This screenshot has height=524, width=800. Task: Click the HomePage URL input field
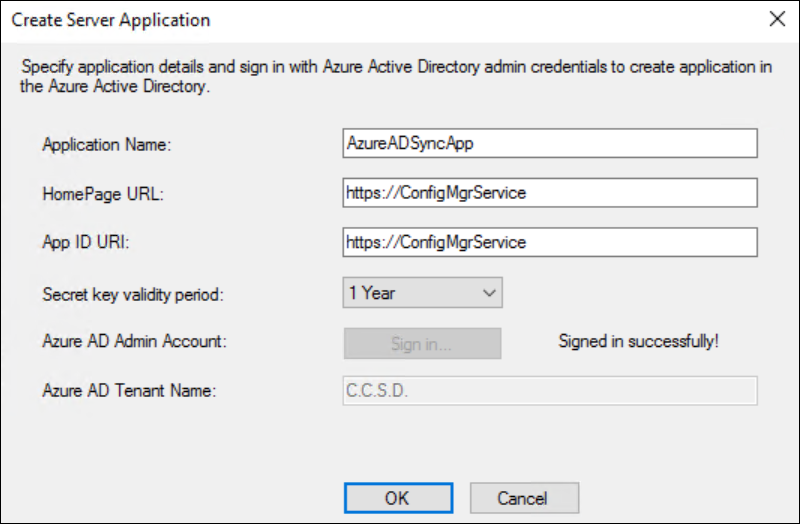pos(550,192)
